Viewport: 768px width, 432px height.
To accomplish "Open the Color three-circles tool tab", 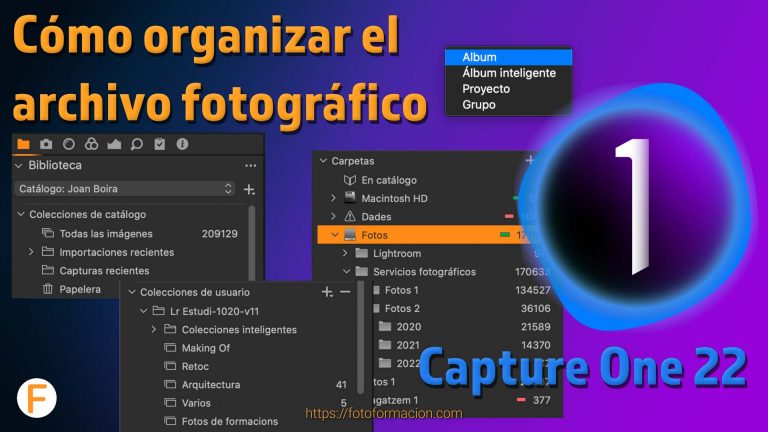I will (x=92, y=144).
